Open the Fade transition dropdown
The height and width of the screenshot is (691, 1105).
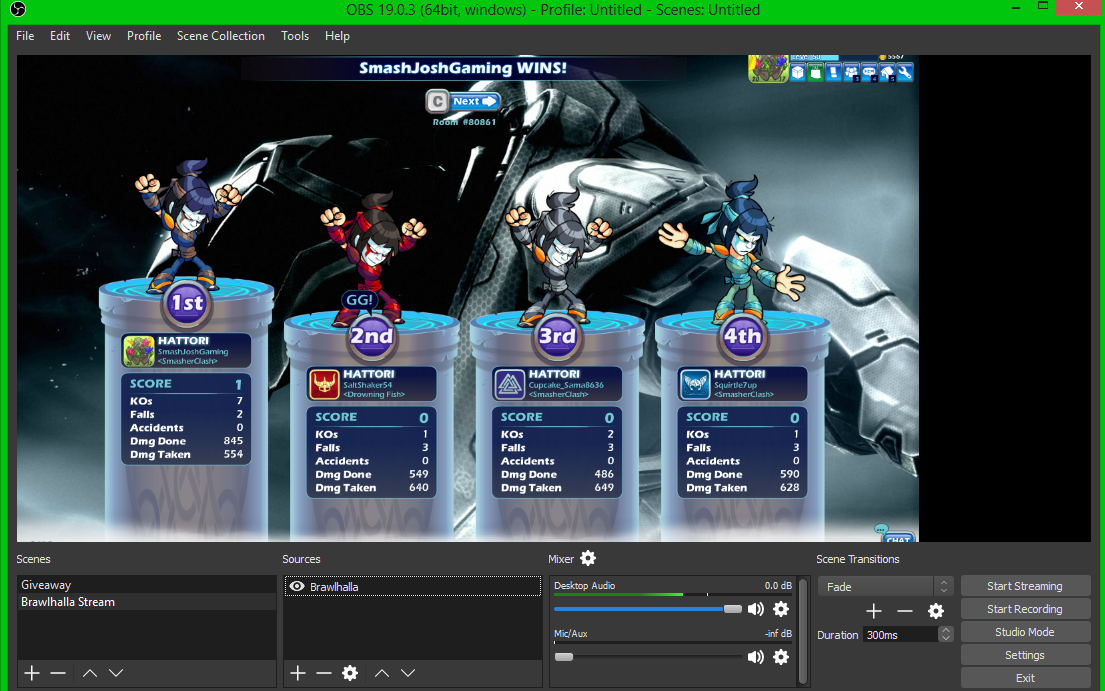click(x=885, y=586)
